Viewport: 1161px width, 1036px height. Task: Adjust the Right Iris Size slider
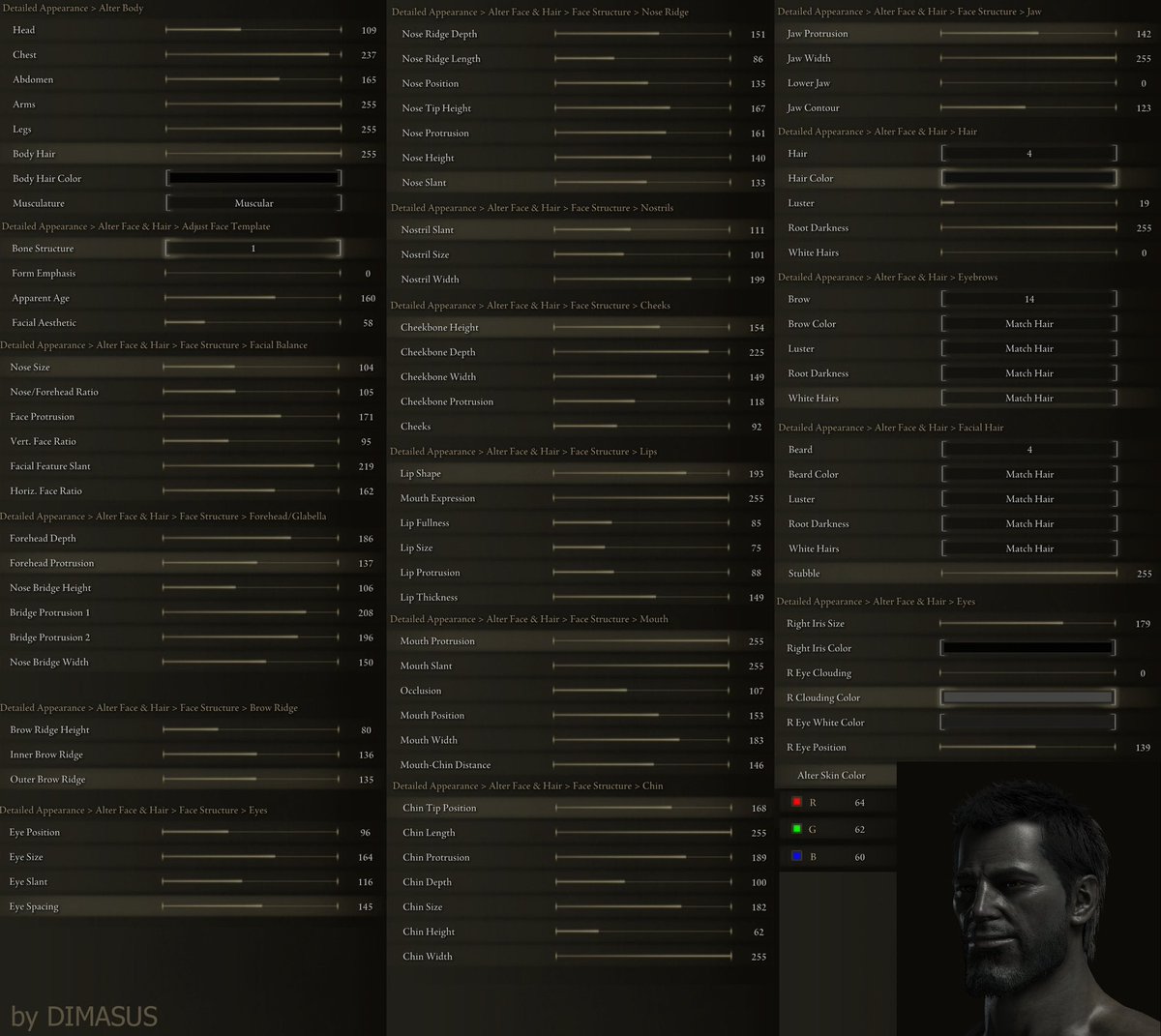click(1027, 624)
